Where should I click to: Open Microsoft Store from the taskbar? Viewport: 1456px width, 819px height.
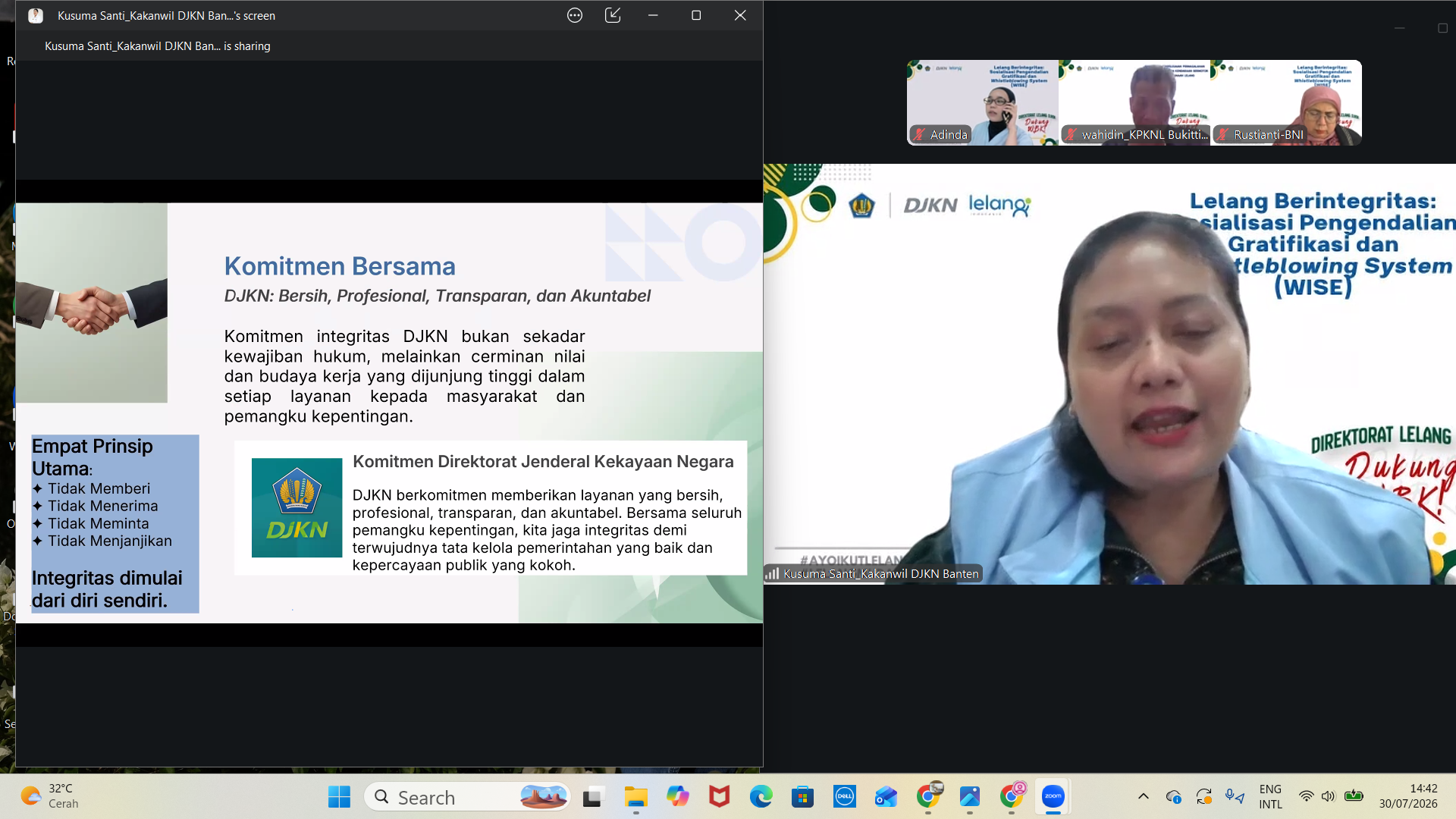click(802, 797)
